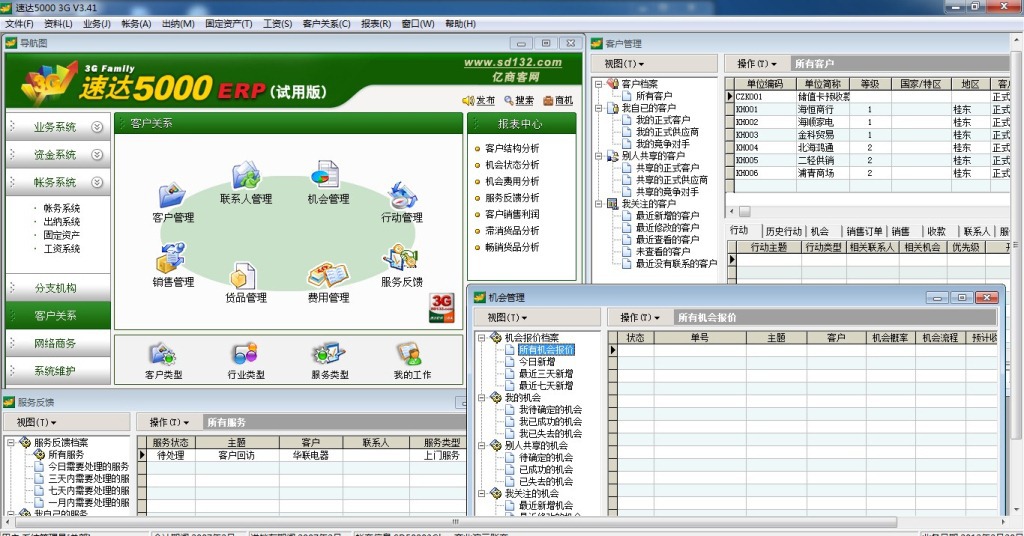Open the 业务(J) menu
Screen dimensions: 1024x536
click(x=97, y=24)
